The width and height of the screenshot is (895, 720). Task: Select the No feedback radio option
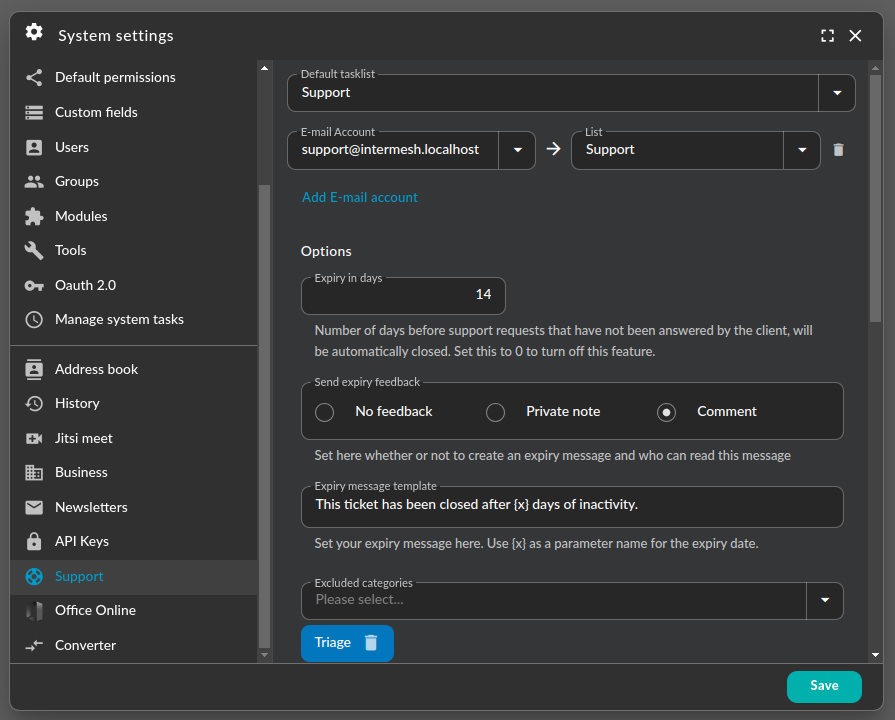click(324, 412)
